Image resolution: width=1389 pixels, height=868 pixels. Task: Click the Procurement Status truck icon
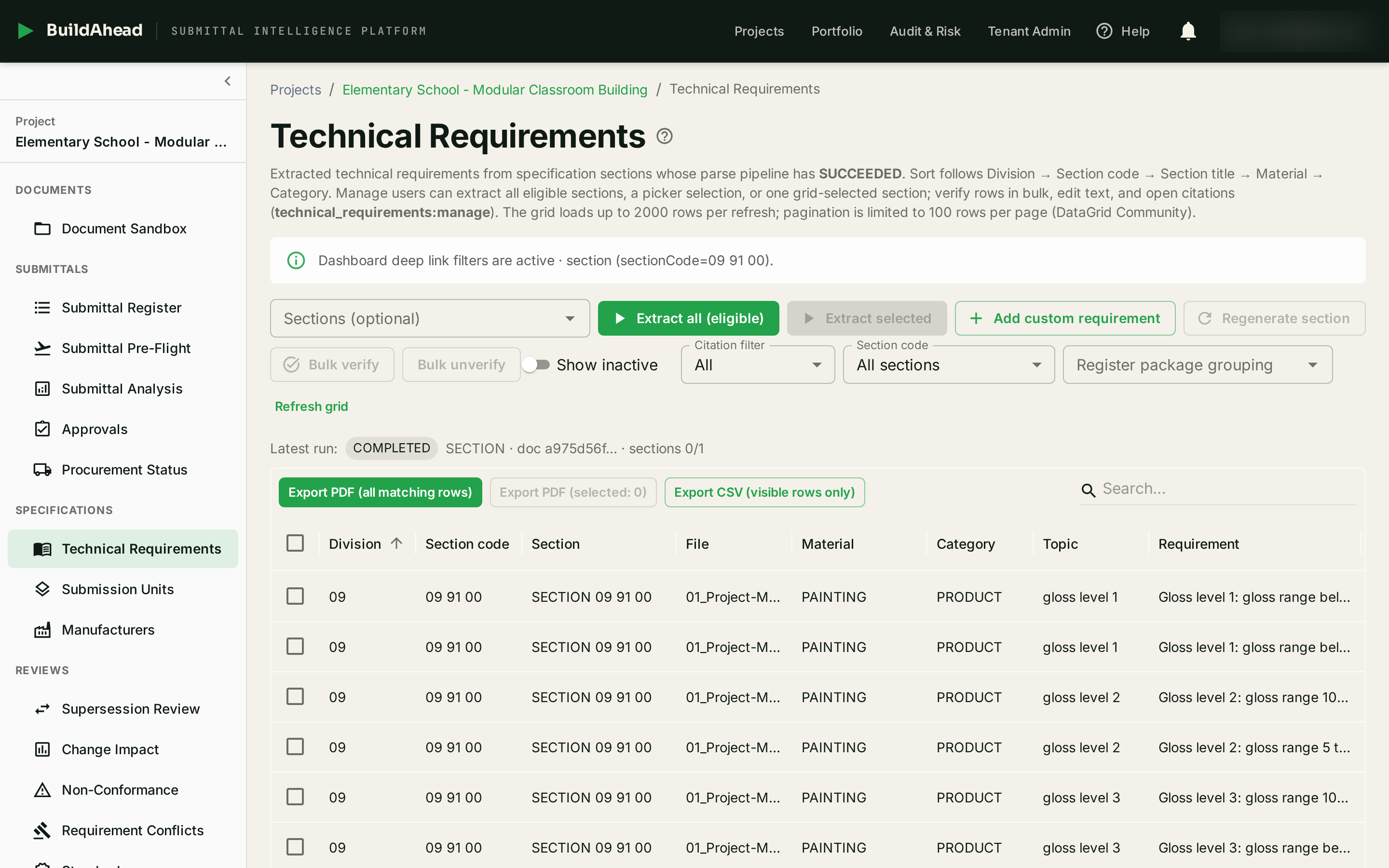click(x=42, y=470)
